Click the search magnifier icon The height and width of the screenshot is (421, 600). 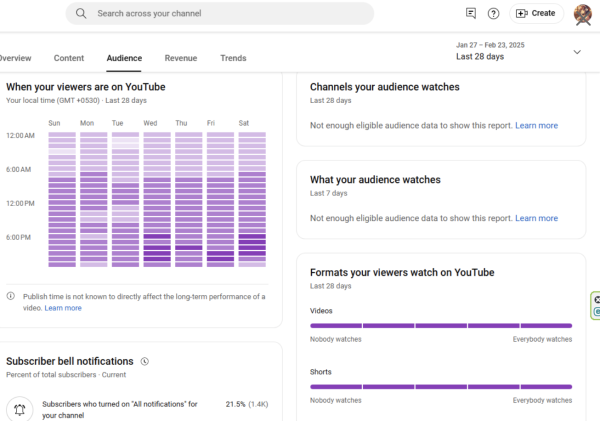(x=81, y=13)
